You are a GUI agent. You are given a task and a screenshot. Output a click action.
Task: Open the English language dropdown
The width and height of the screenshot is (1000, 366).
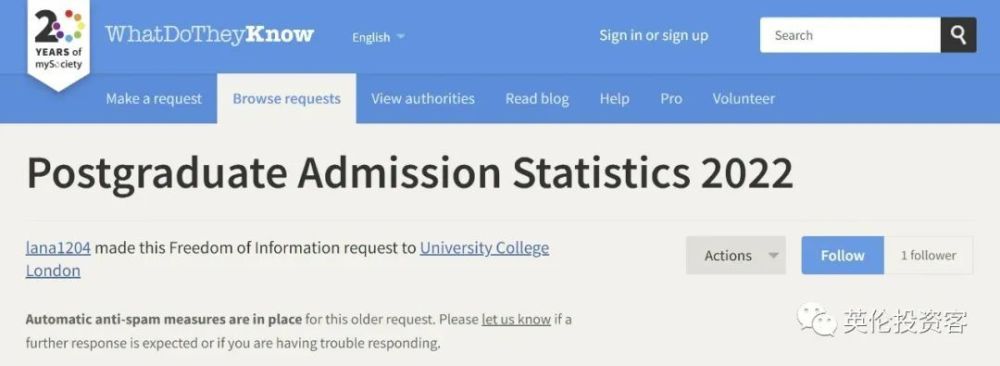378,37
